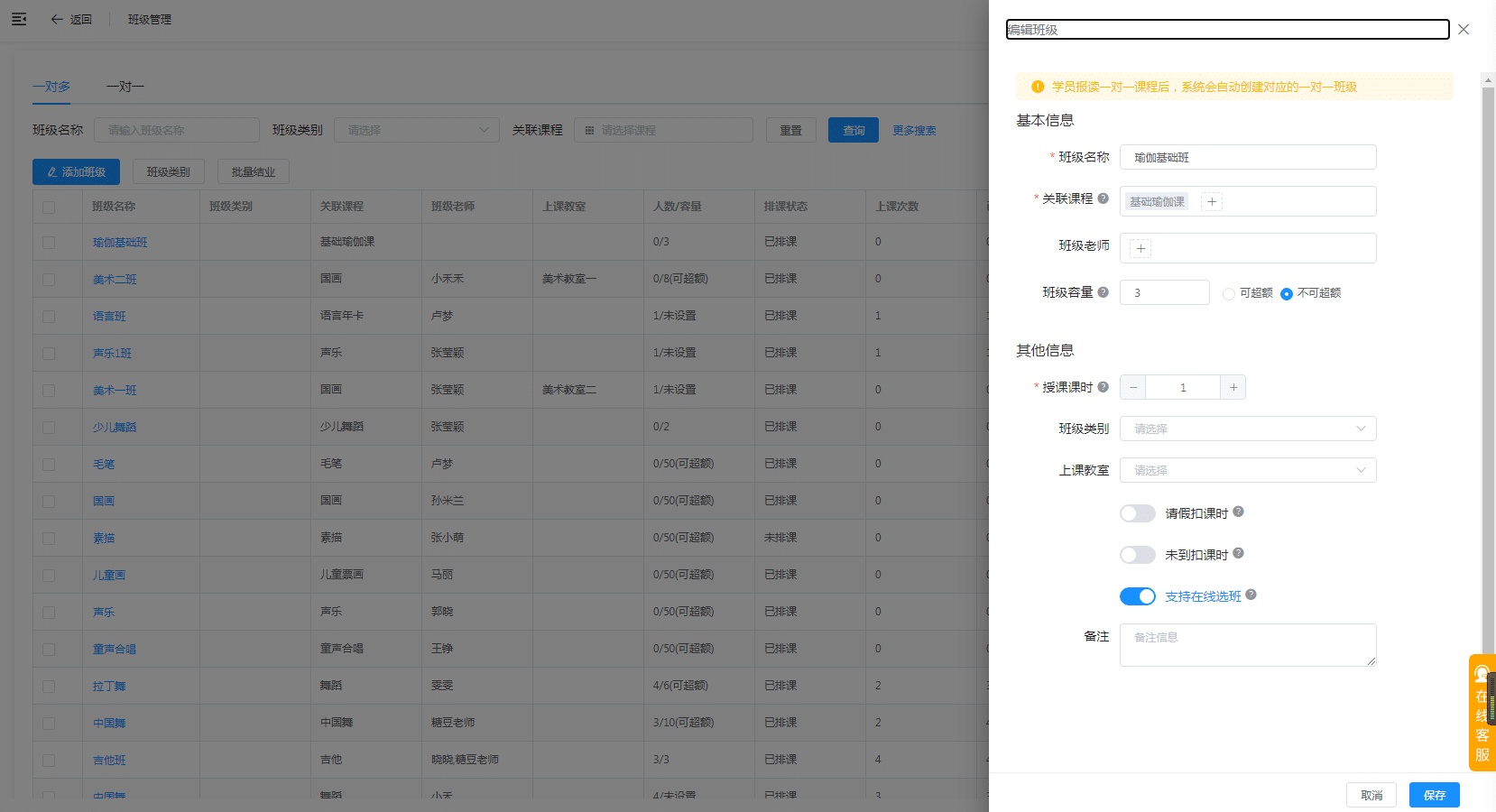Click the 基础瑜伽课 course tag
The width and height of the screenshot is (1496, 812).
(1157, 202)
